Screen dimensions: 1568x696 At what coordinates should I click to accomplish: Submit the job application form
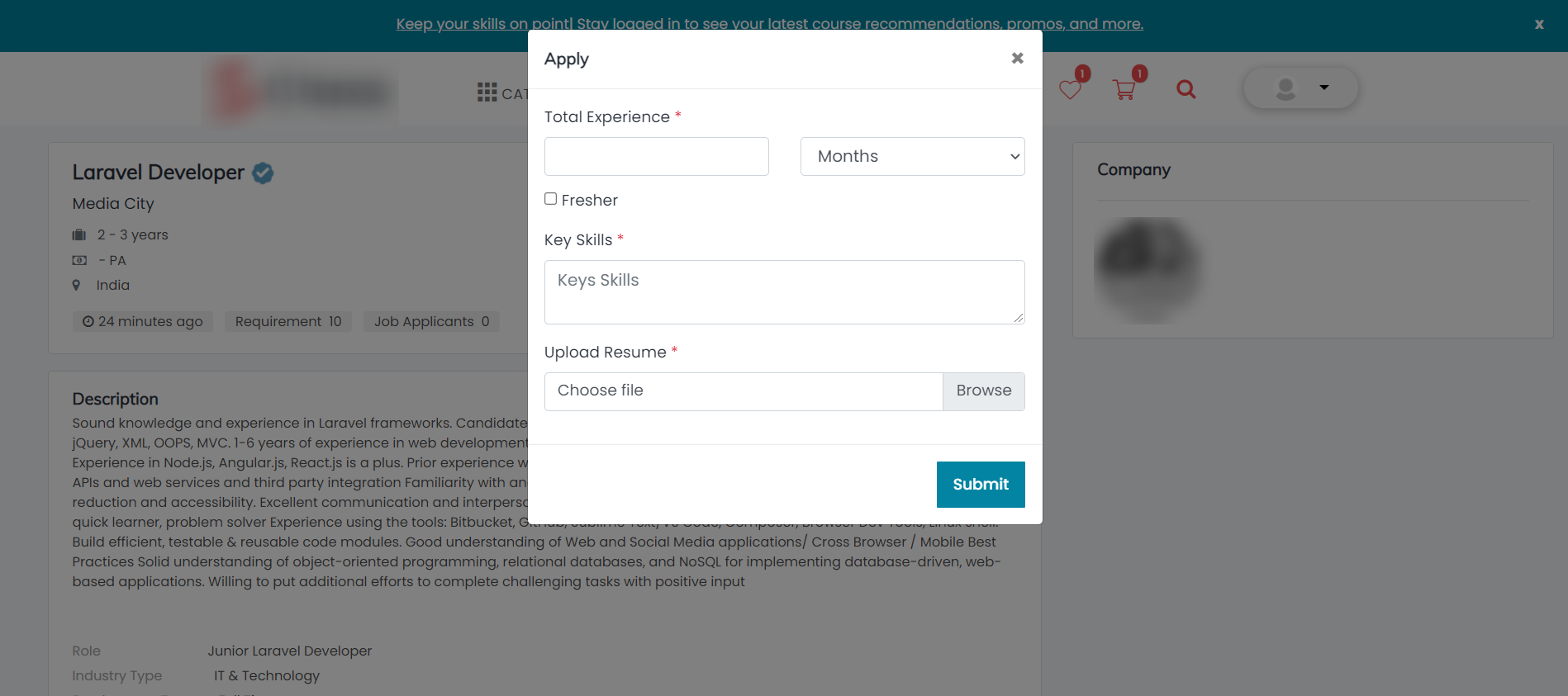pyautogui.click(x=980, y=485)
